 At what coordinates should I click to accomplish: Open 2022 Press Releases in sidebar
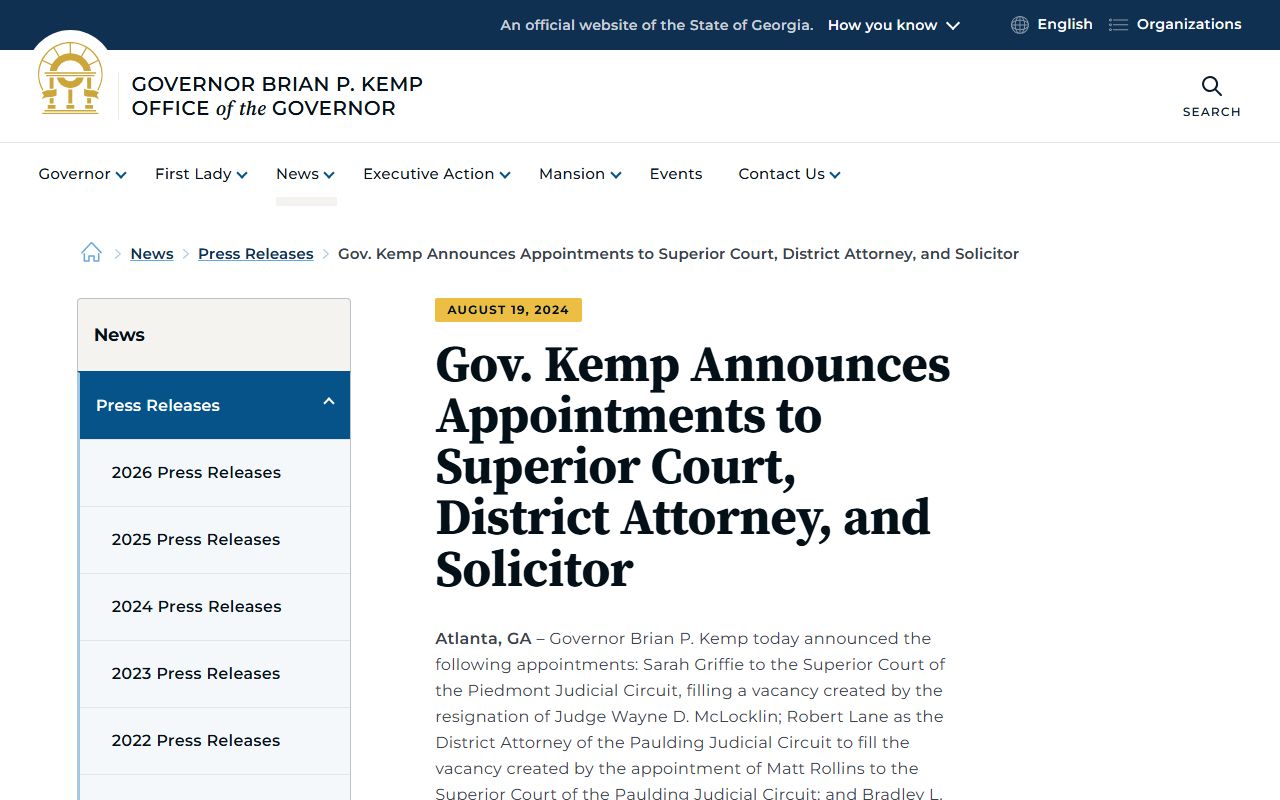coord(215,741)
